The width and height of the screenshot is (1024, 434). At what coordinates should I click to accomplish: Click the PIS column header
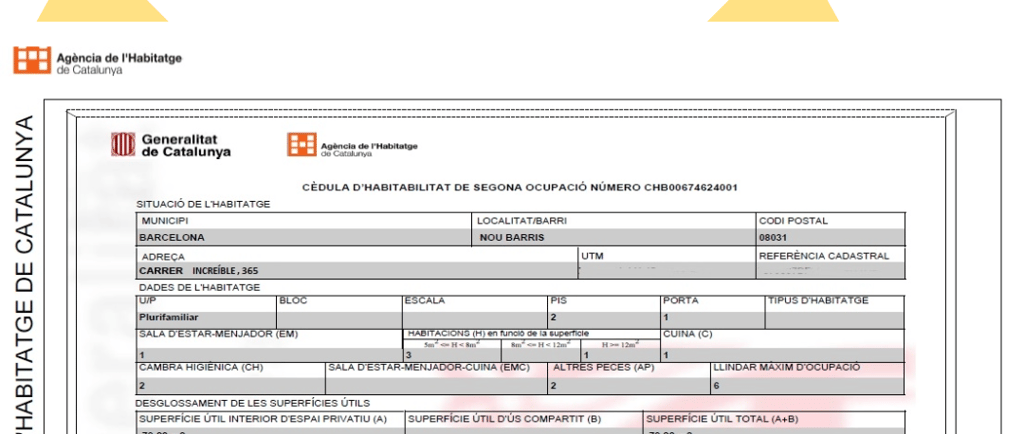click(x=558, y=301)
